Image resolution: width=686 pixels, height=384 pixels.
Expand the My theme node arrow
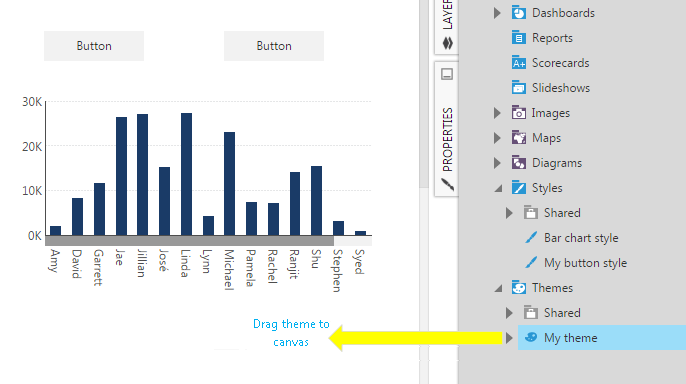coord(509,338)
